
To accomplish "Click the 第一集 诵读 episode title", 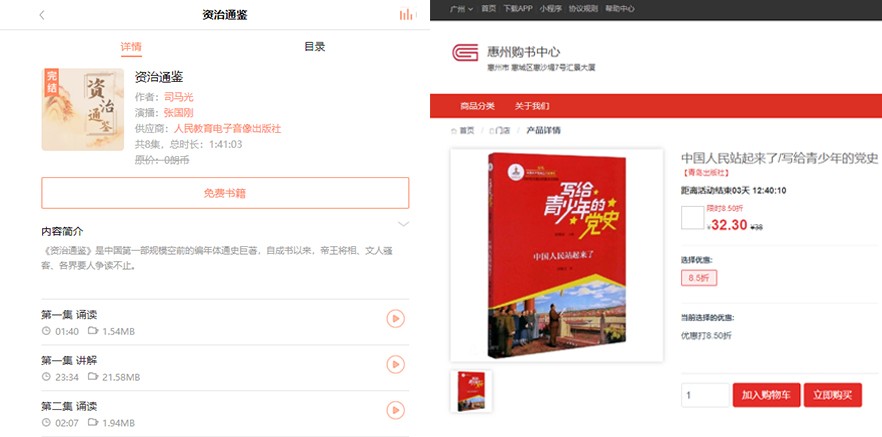I will coord(69,314).
